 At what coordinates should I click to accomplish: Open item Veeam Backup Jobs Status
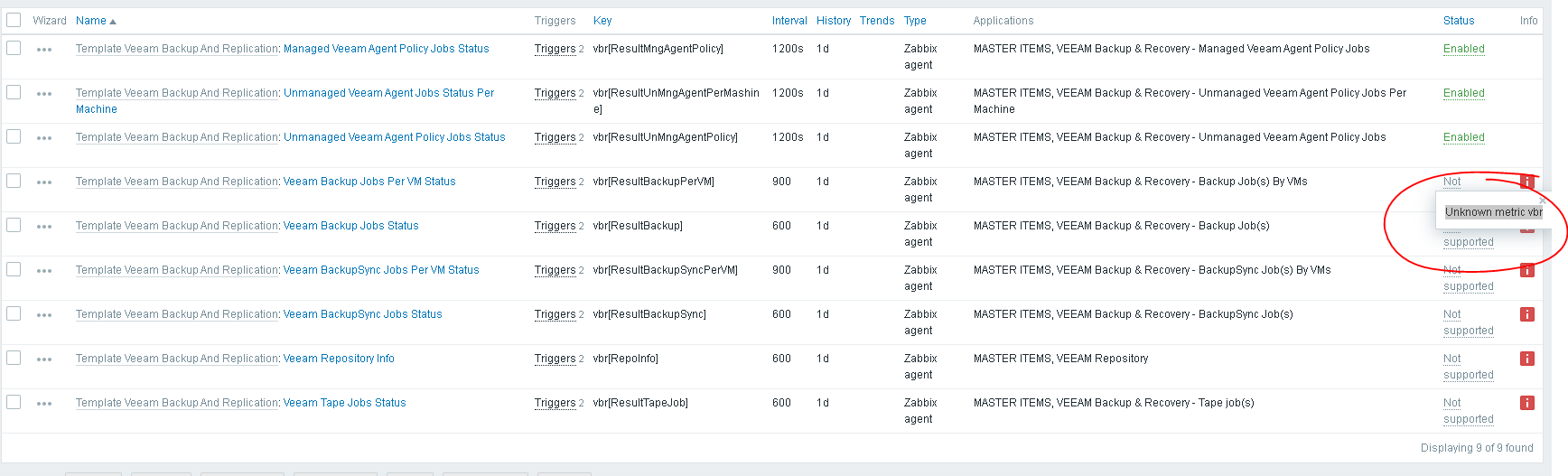[351, 226]
